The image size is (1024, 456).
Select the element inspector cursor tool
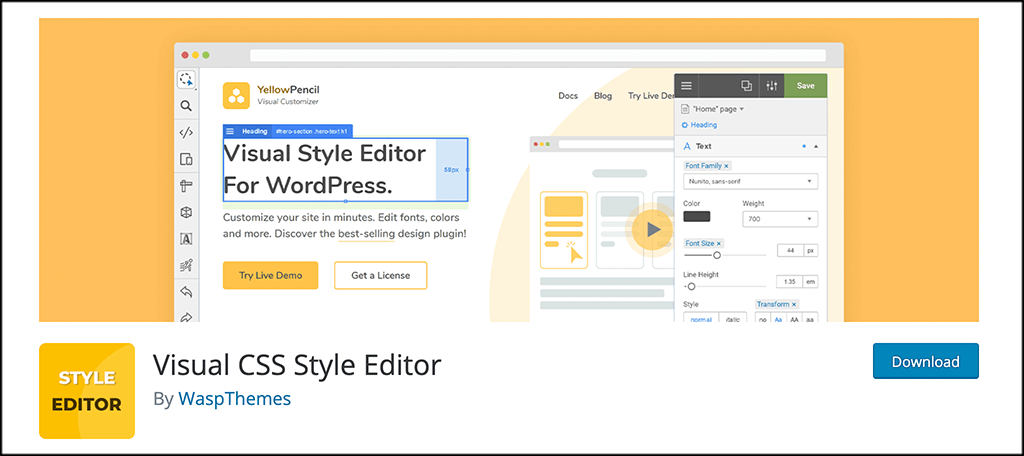[x=186, y=80]
